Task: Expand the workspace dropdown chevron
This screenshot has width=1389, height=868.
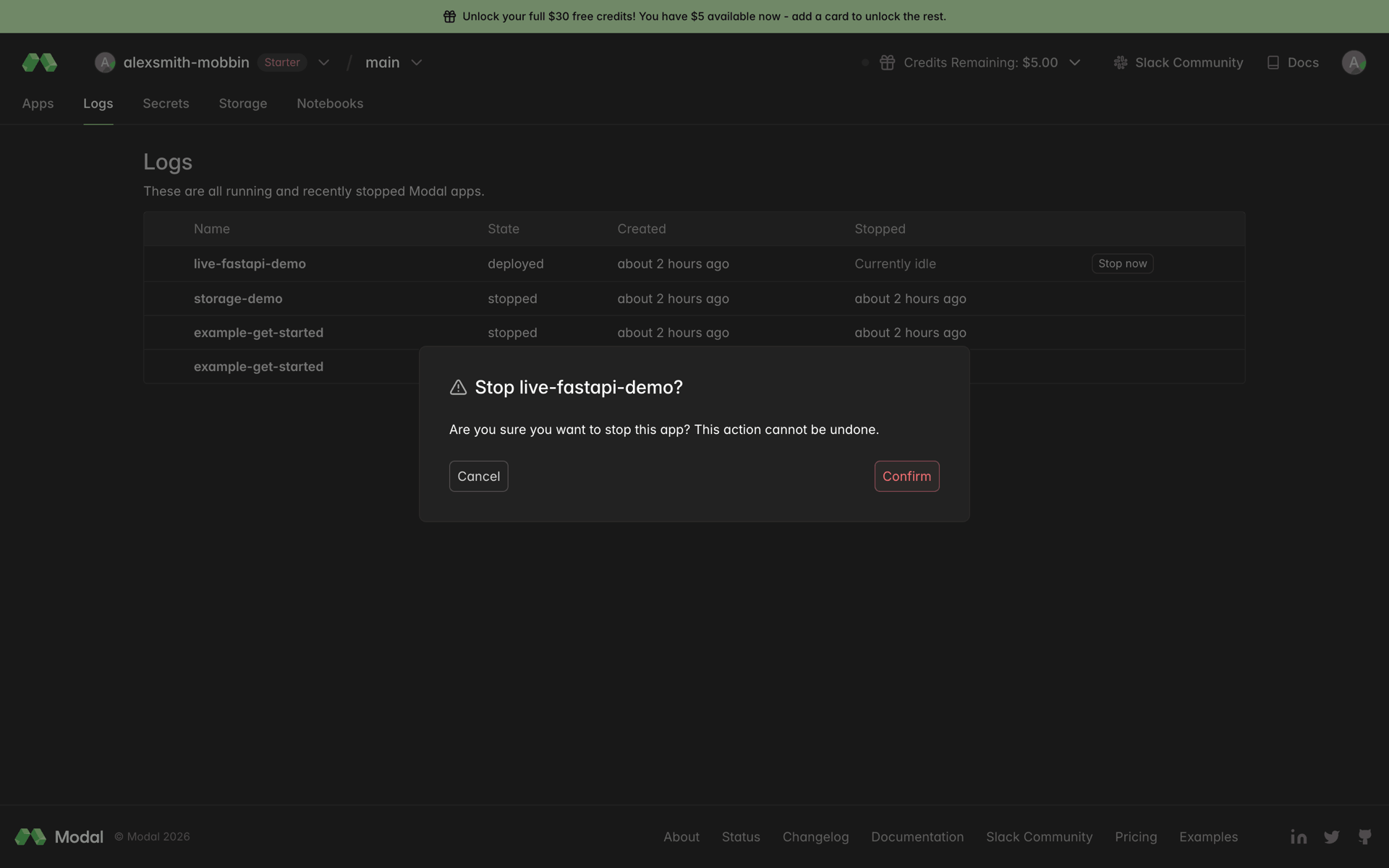Action: point(323,63)
